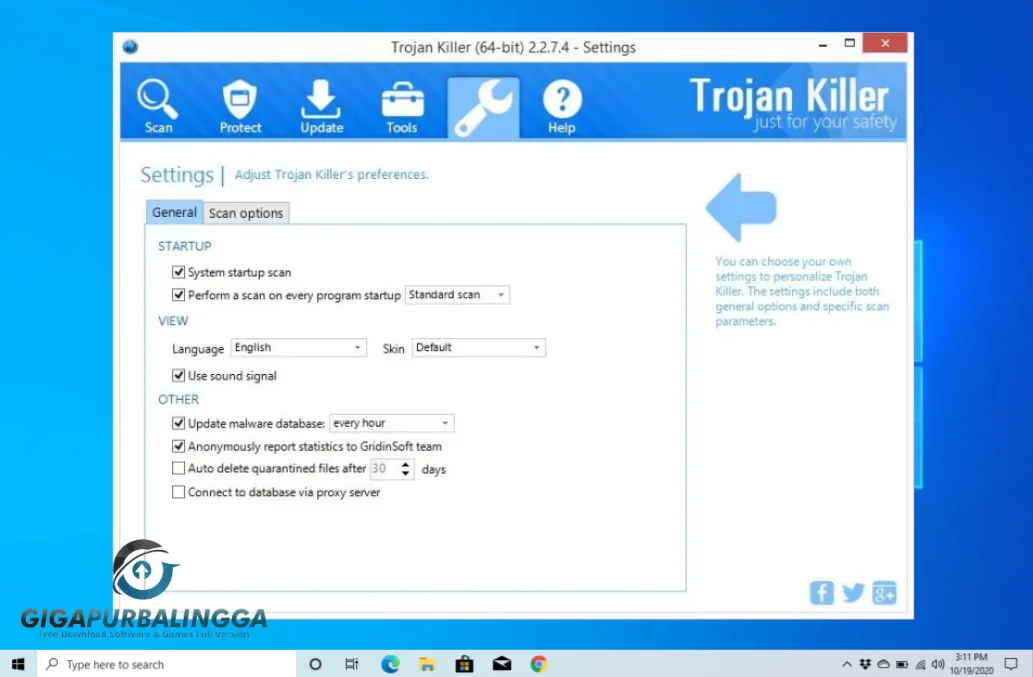The width and height of the screenshot is (1033, 677).
Task: Select the Scan icon in the toolbar
Action: click(x=157, y=101)
